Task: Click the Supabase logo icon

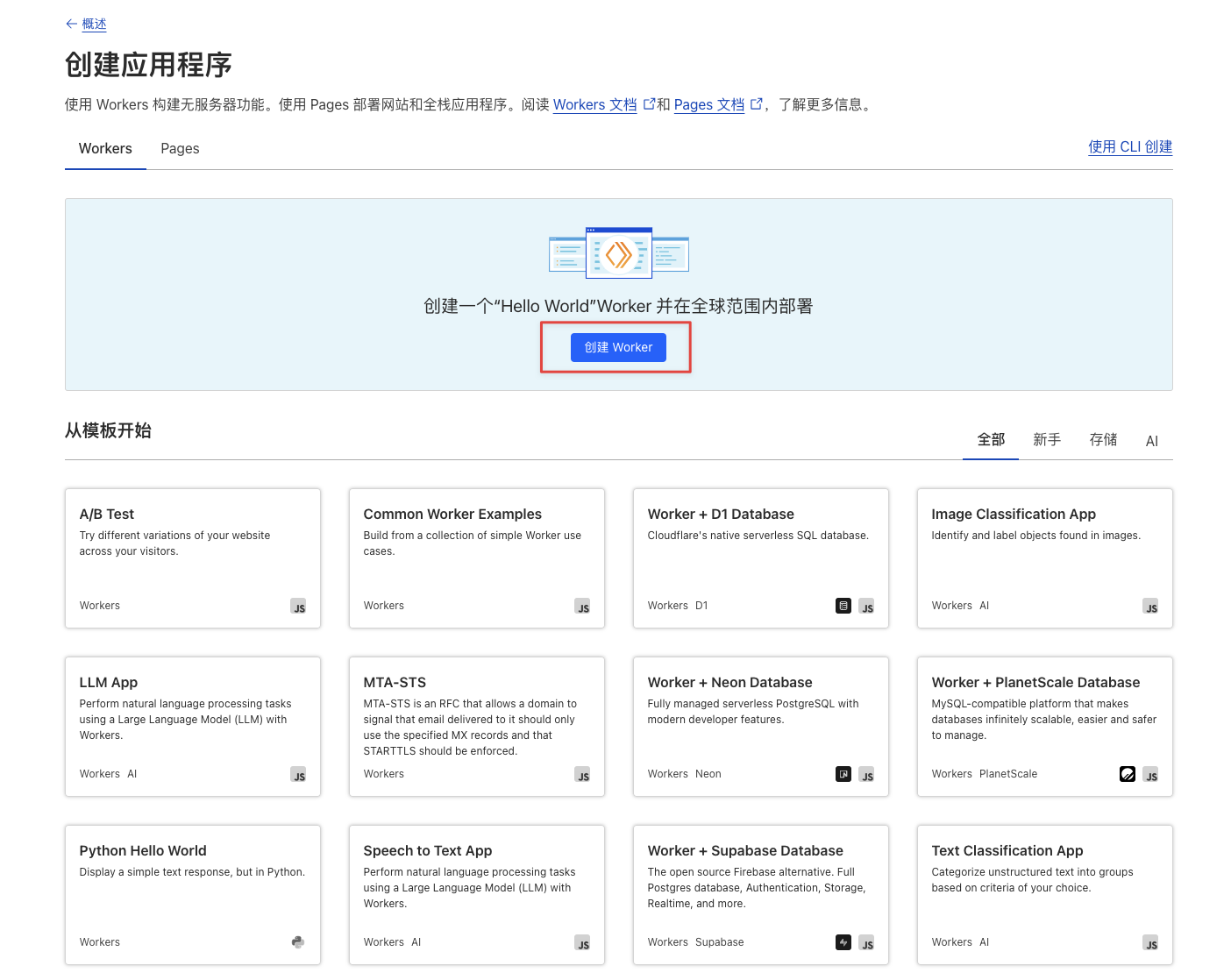Action: click(843, 942)
